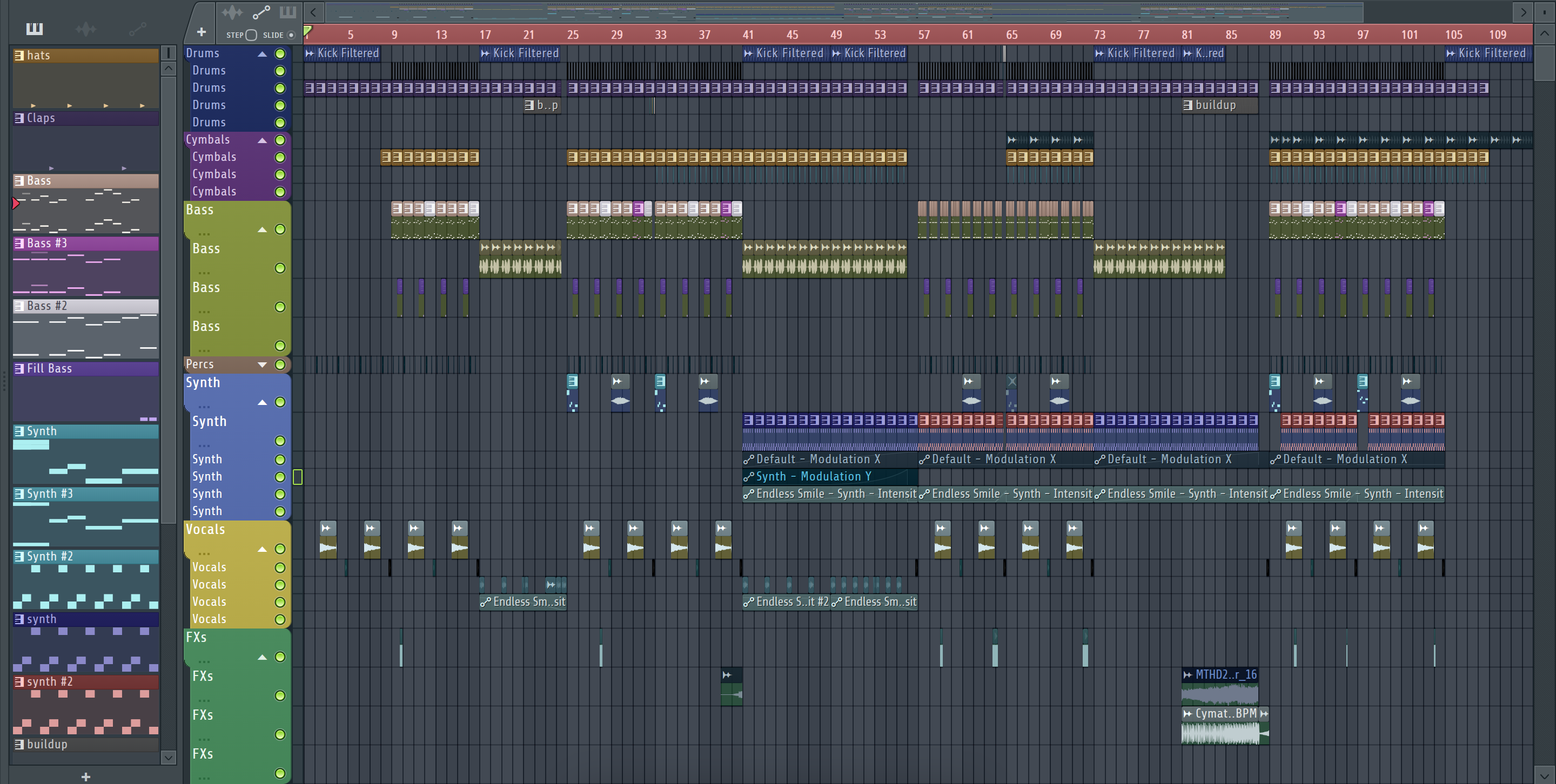
Task: Collapse the Vocals track group arrow
Action: [x=262, y=549]
